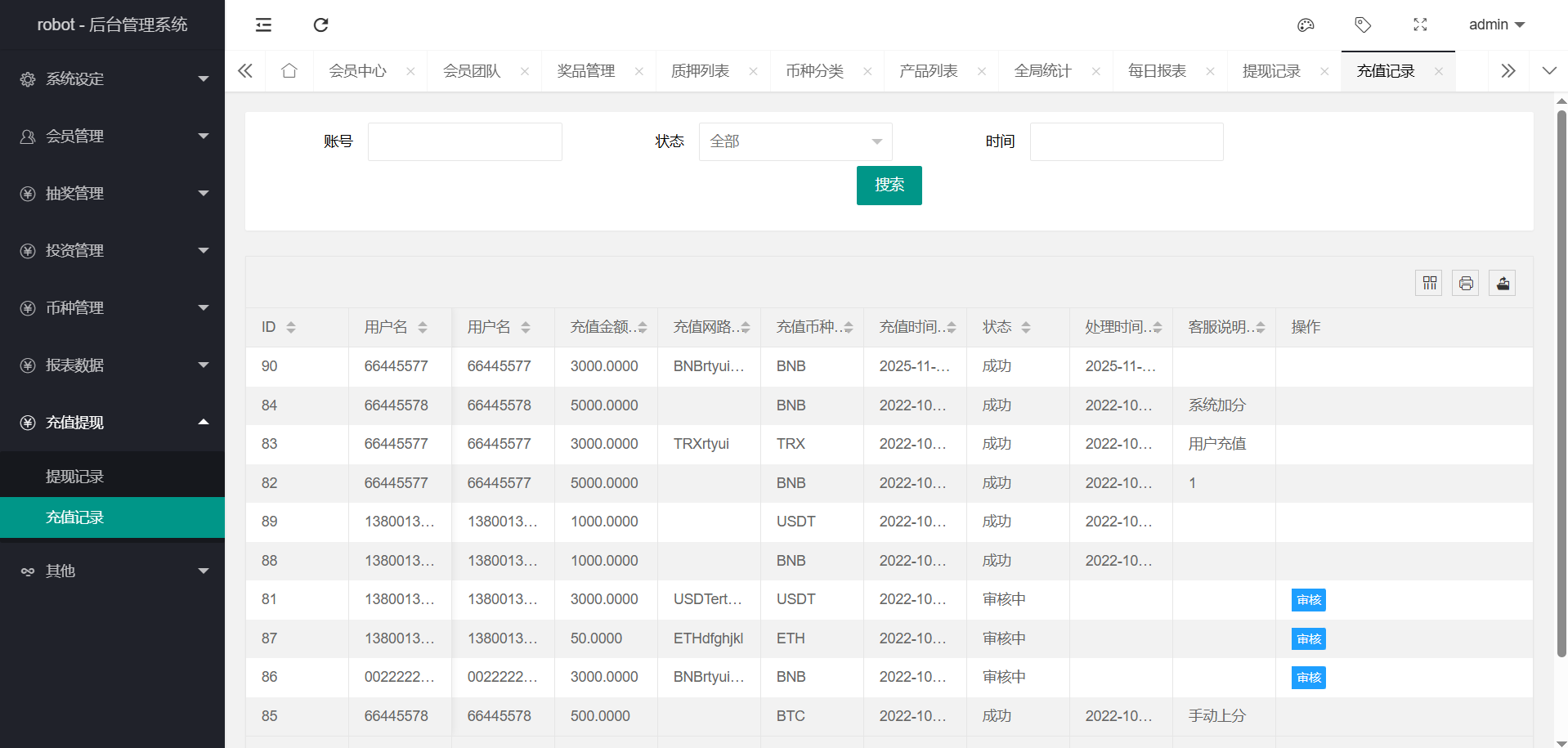This screenshot has height=748, width=1568.
Task: Open 提现记录 in the sidebar submenu
Action: (75, 477)
